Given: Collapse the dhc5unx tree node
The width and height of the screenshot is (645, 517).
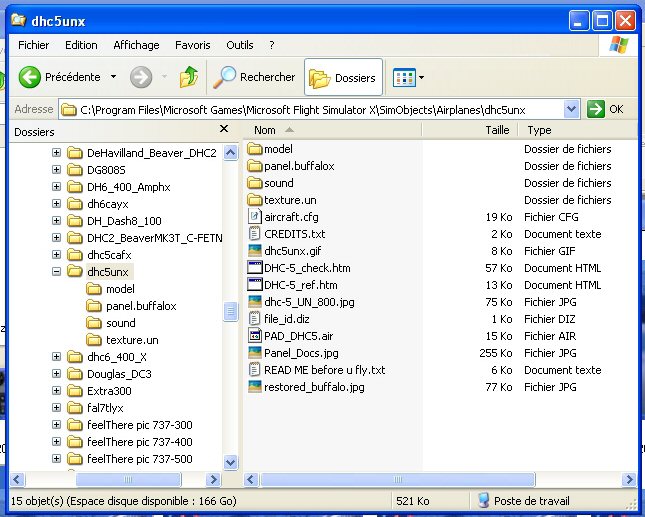Looking at the screenshot, I should (56, 271).
